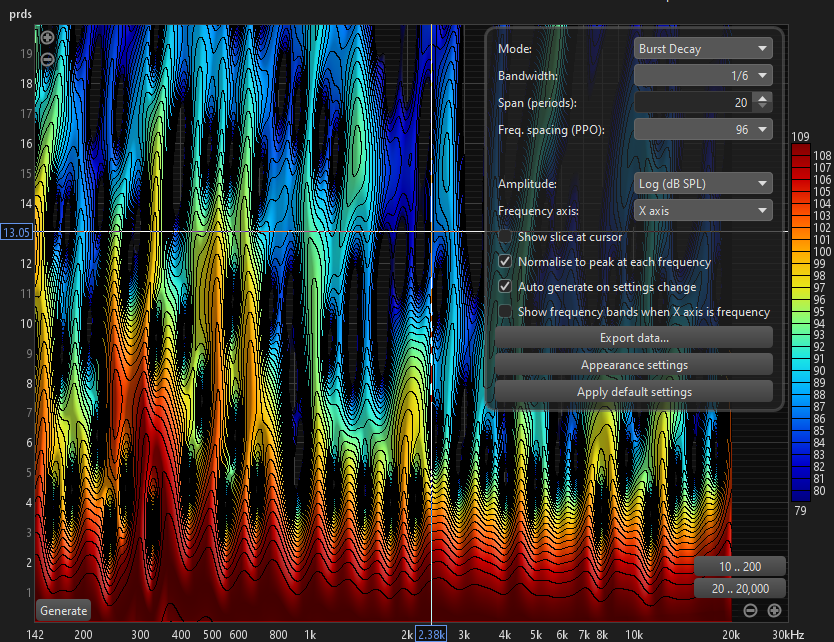Zoom in horizontal axis with bottom-right plus icon
Image resolution: width=834 pixels, height=642 pixels.
(774, 611)
